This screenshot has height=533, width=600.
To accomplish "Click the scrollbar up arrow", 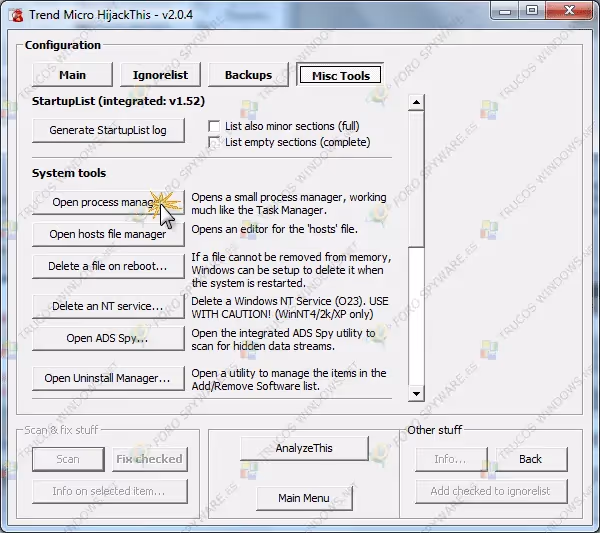I will click(416, 103).
